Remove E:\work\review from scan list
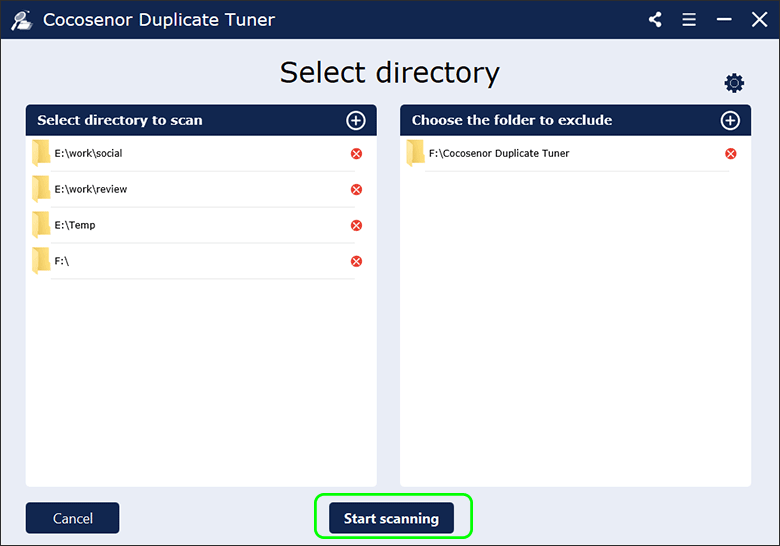 click(356, 189)
